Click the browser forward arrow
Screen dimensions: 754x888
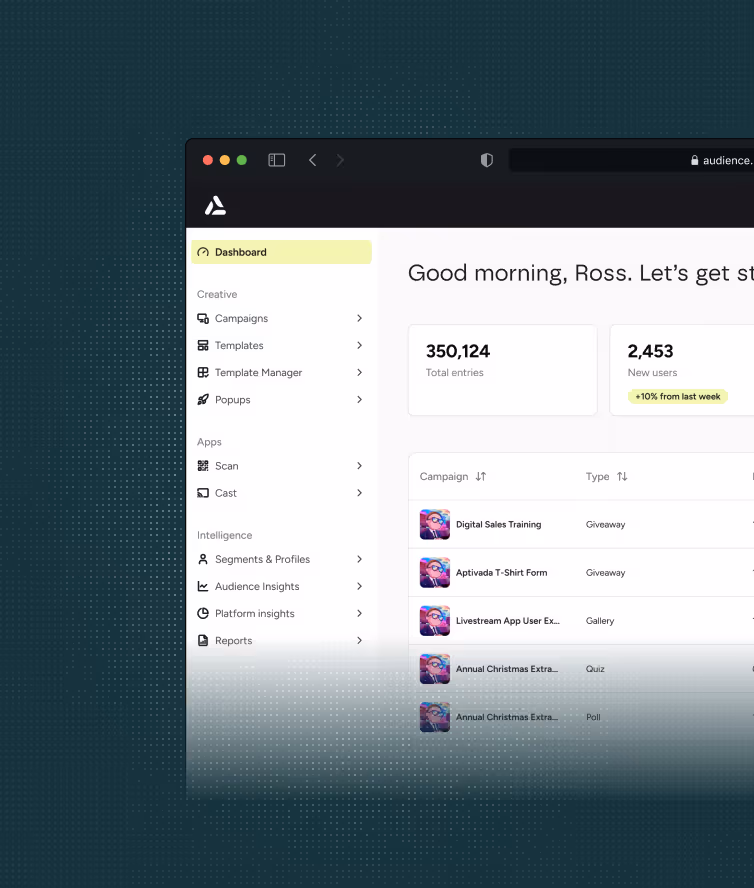(340, 160)
